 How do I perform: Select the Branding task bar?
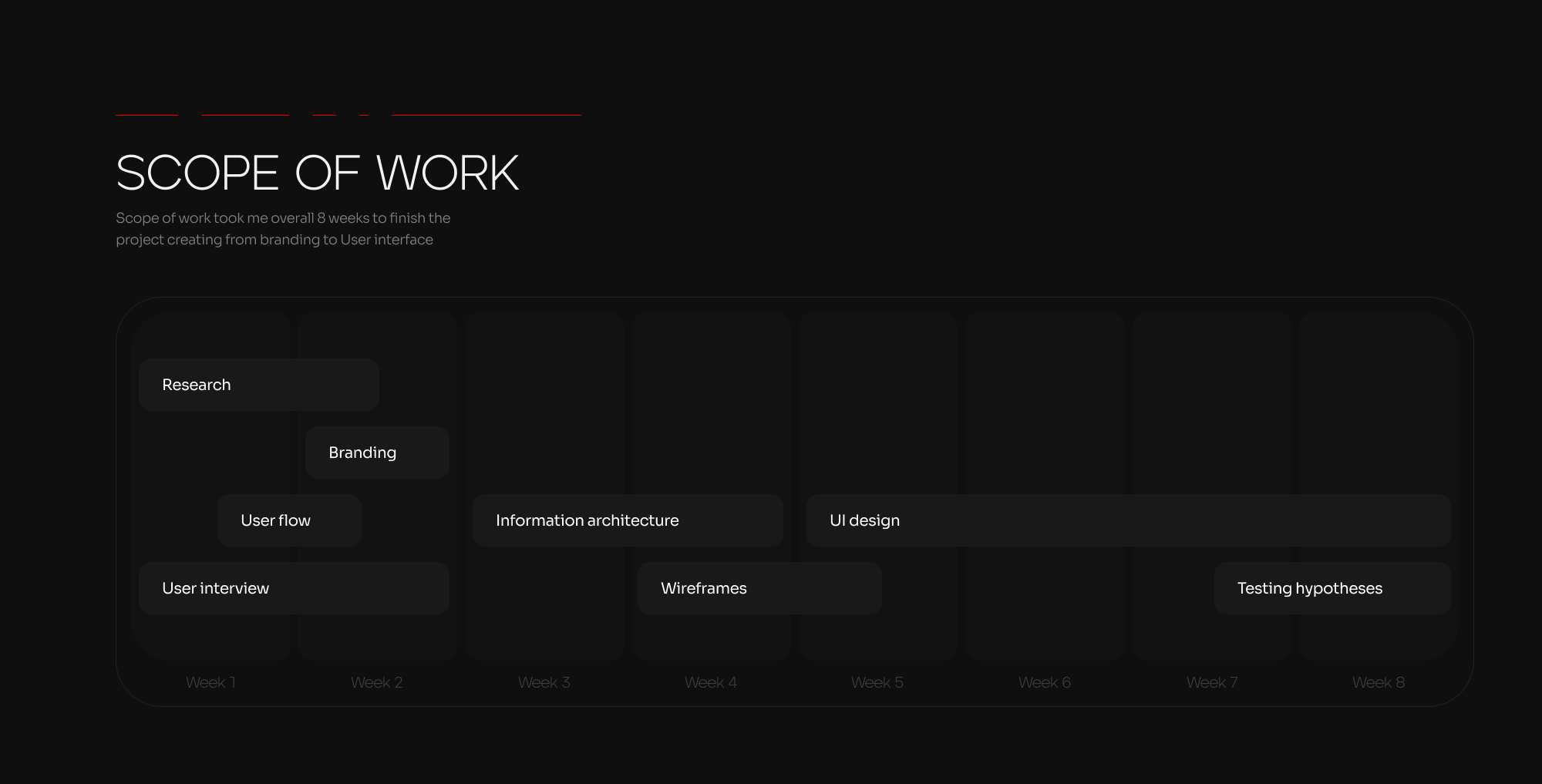(x=377, y=453)
